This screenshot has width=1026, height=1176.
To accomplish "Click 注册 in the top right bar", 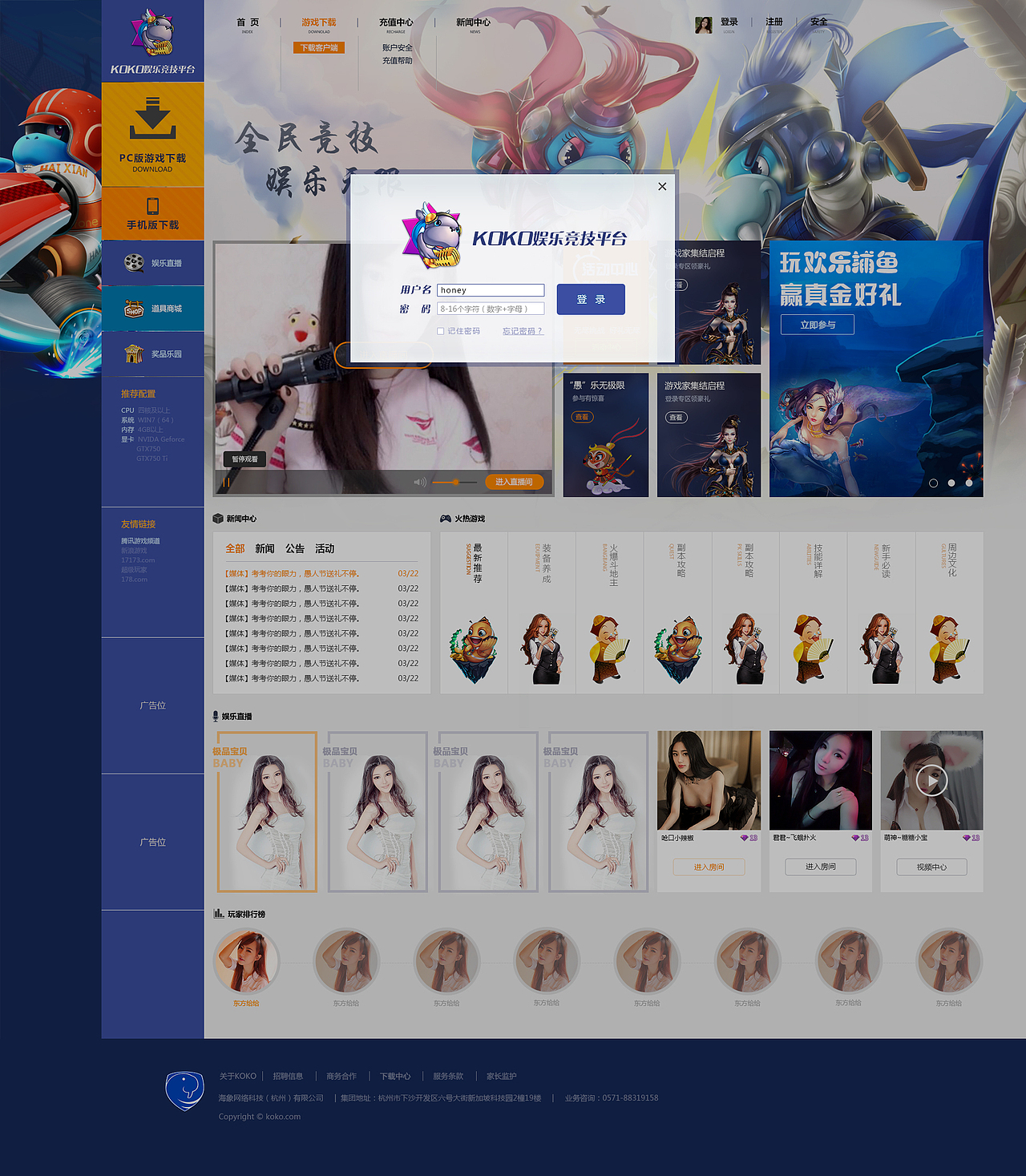I will tap(774, 22).
